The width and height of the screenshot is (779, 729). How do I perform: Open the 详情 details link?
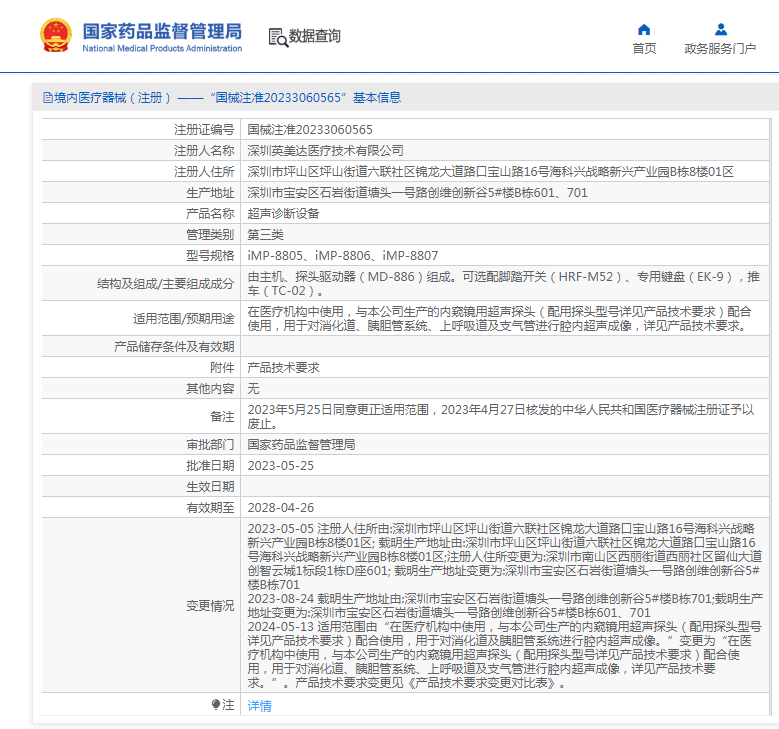point(259,706)
